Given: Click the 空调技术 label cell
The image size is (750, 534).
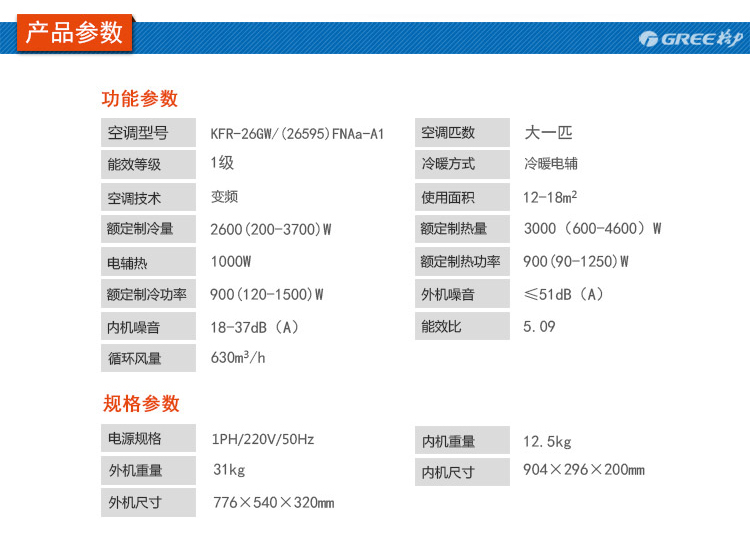Looking at the screenshot, I should coord(148,197).
